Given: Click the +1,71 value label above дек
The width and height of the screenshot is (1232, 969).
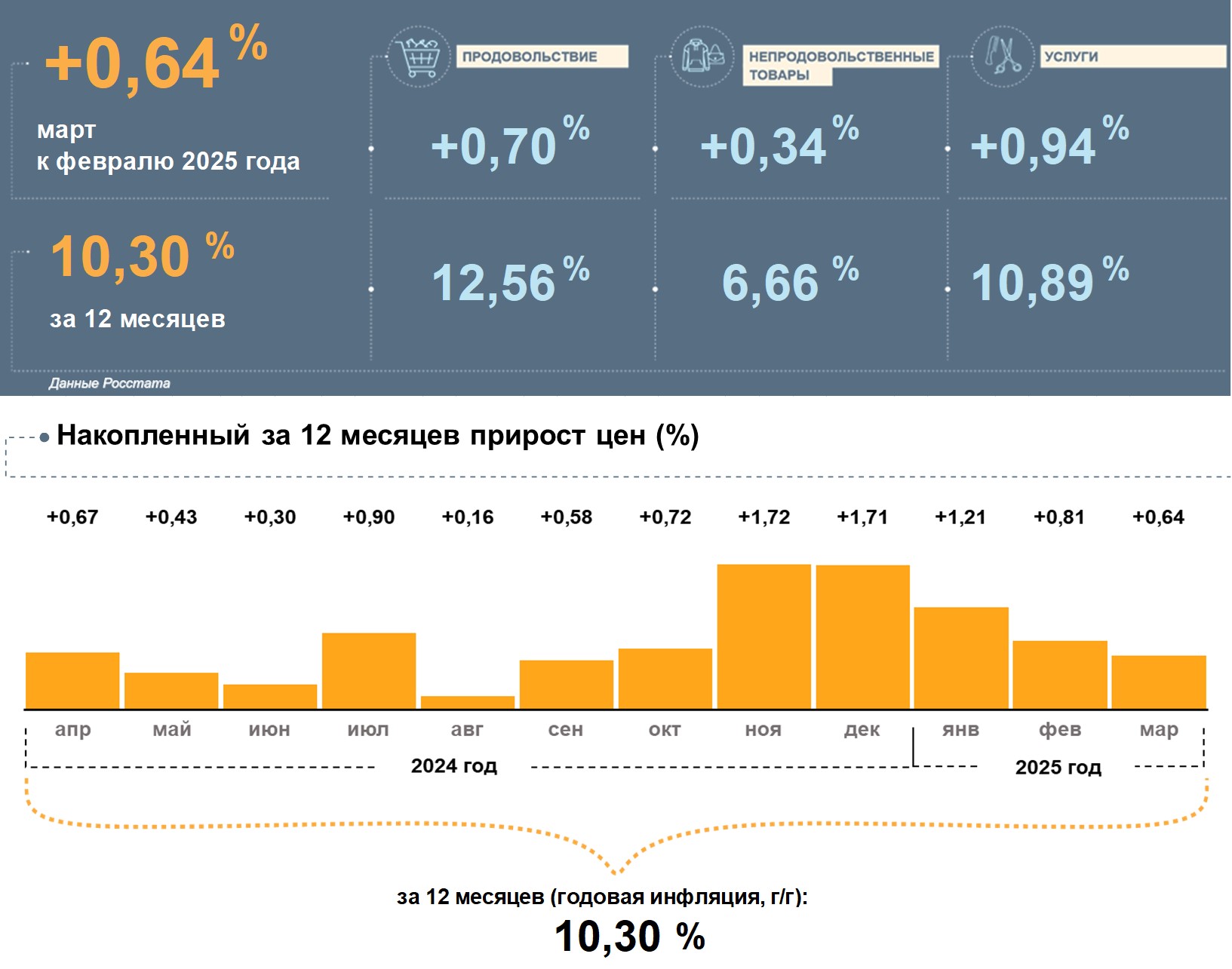Looking at the screenshot, I should coord(862,517).
